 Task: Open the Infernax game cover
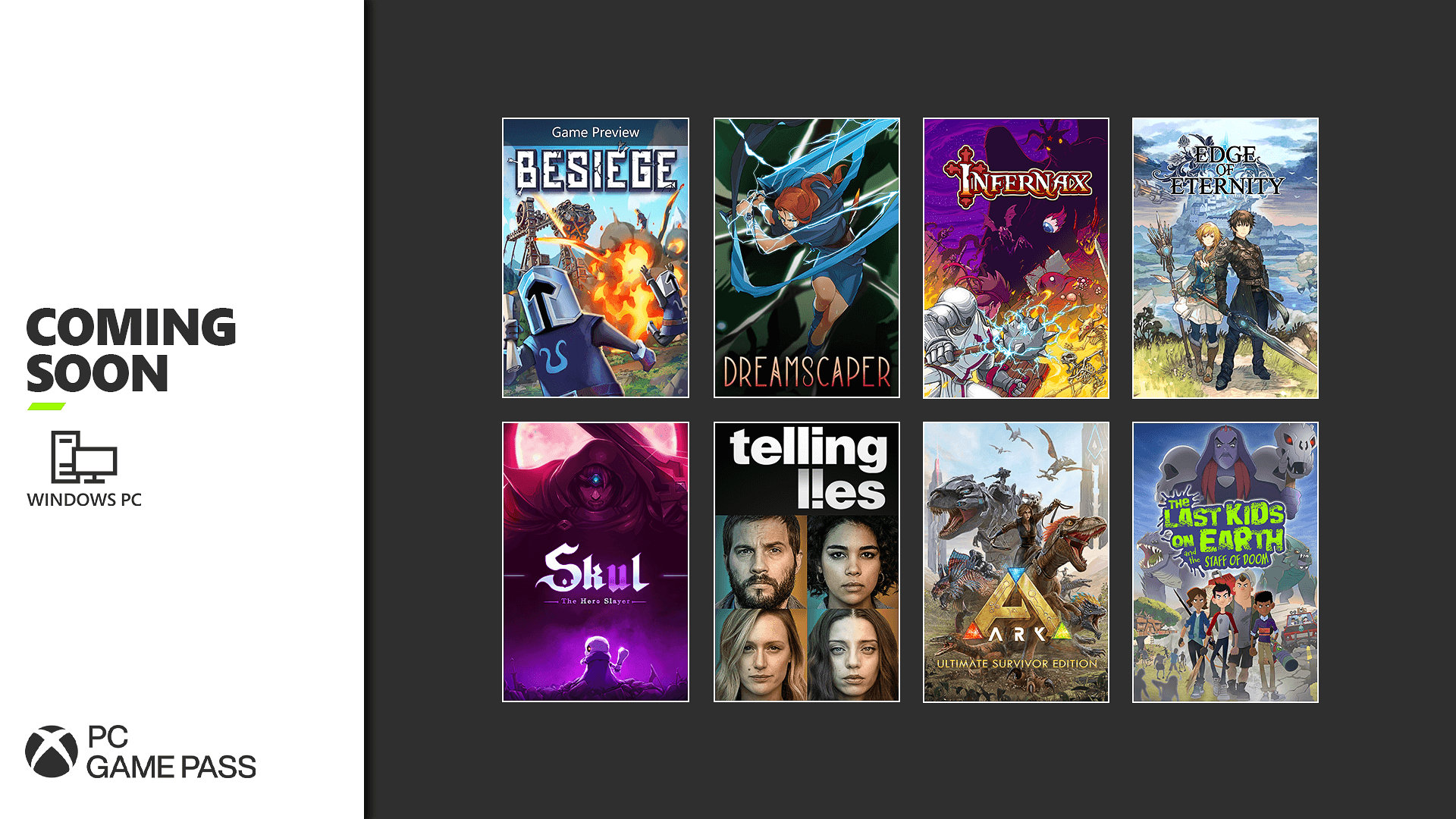click(1016, 258)
